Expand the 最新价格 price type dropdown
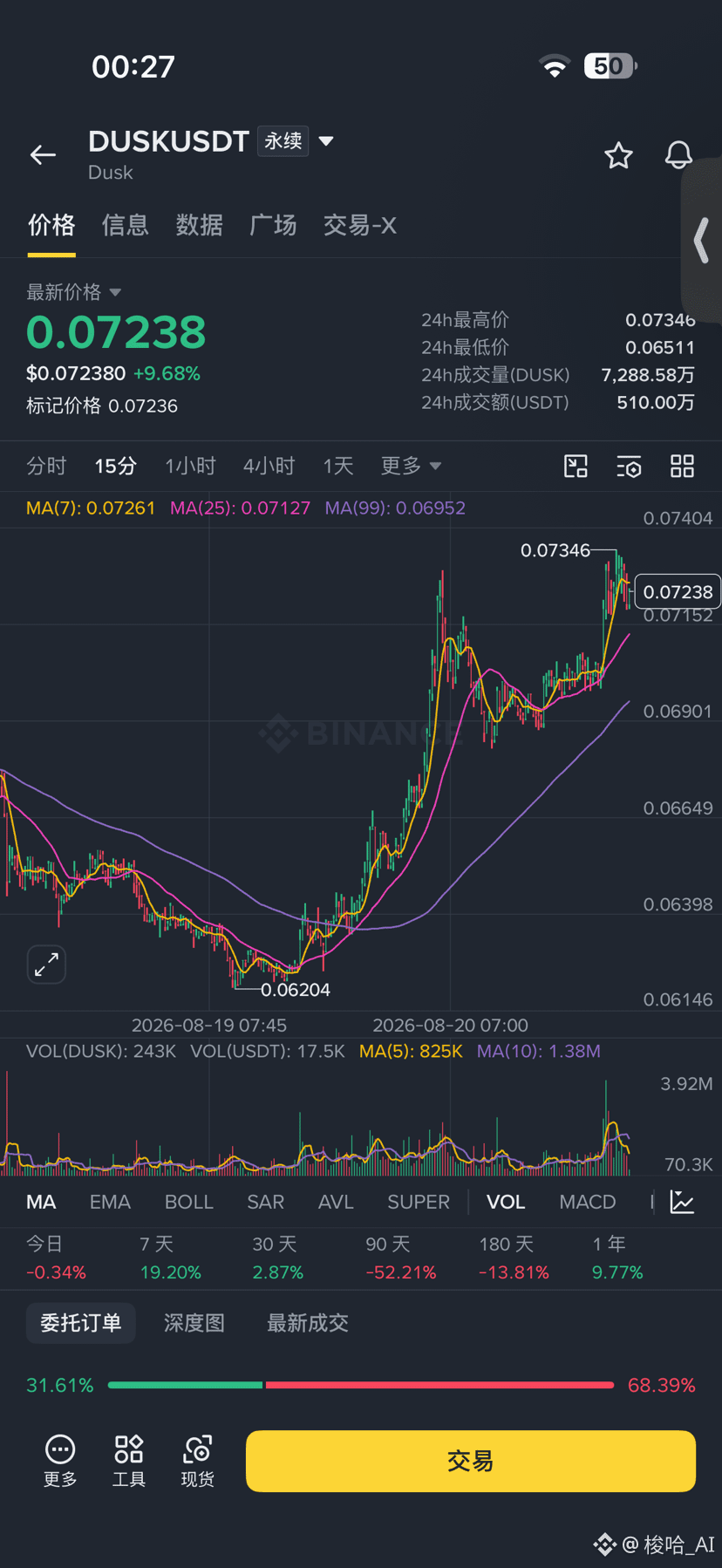Screen dimensions: 722x1568 click(x=115, y=292)
